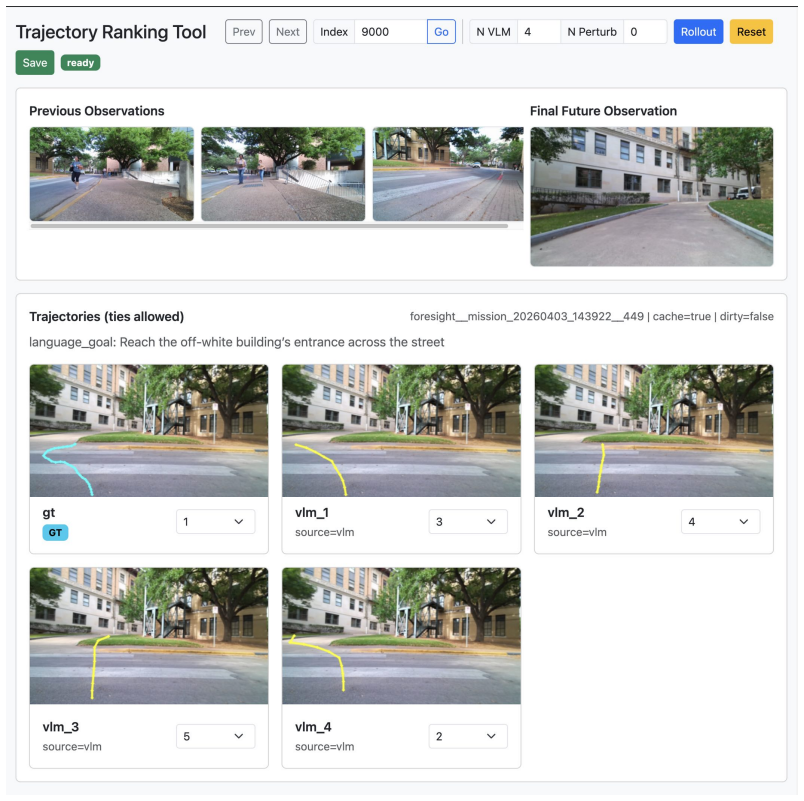
Task: Save the current rankings
Action: (x=35, y=63)
